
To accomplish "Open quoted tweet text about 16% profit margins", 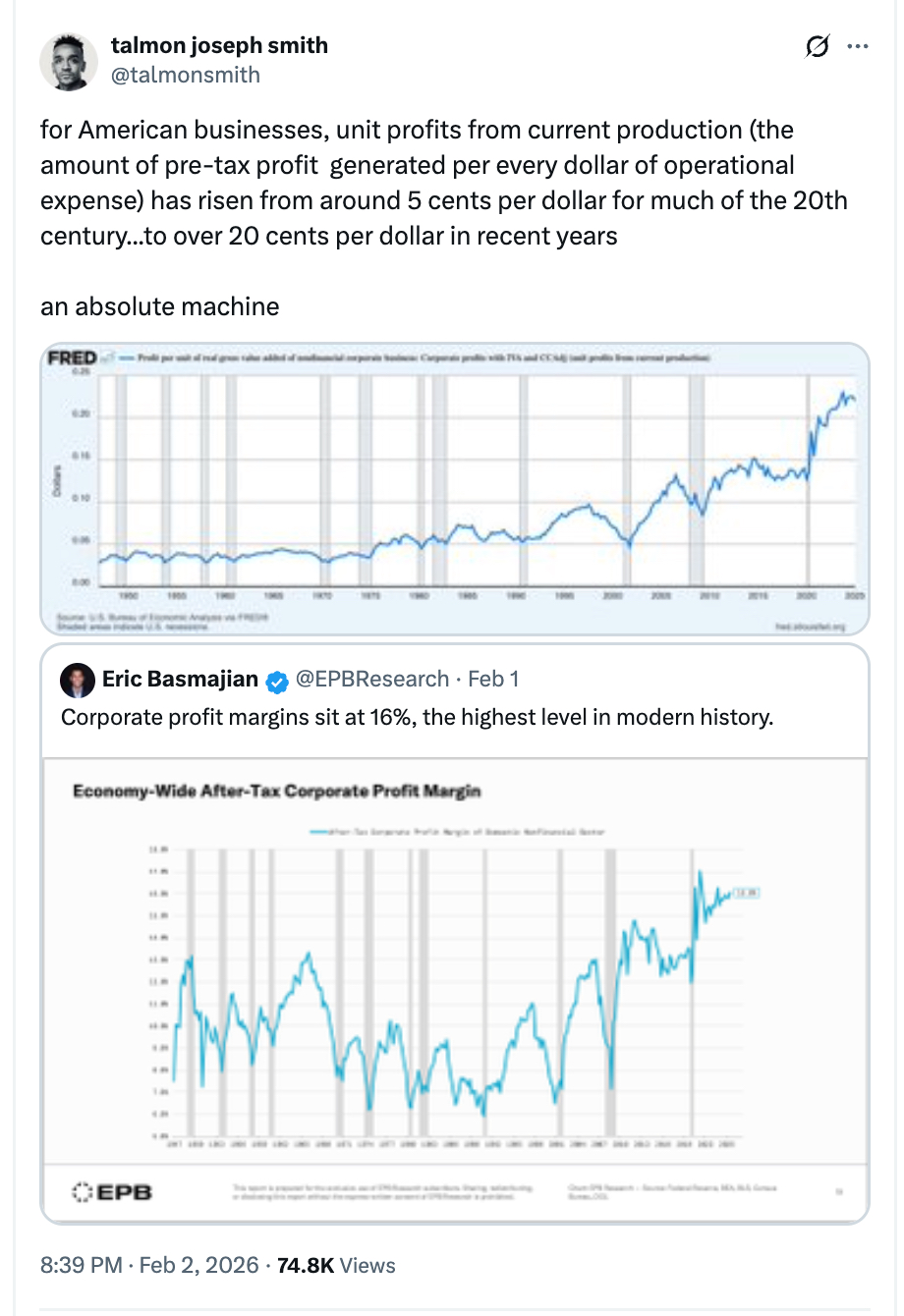I will point(417,717).
